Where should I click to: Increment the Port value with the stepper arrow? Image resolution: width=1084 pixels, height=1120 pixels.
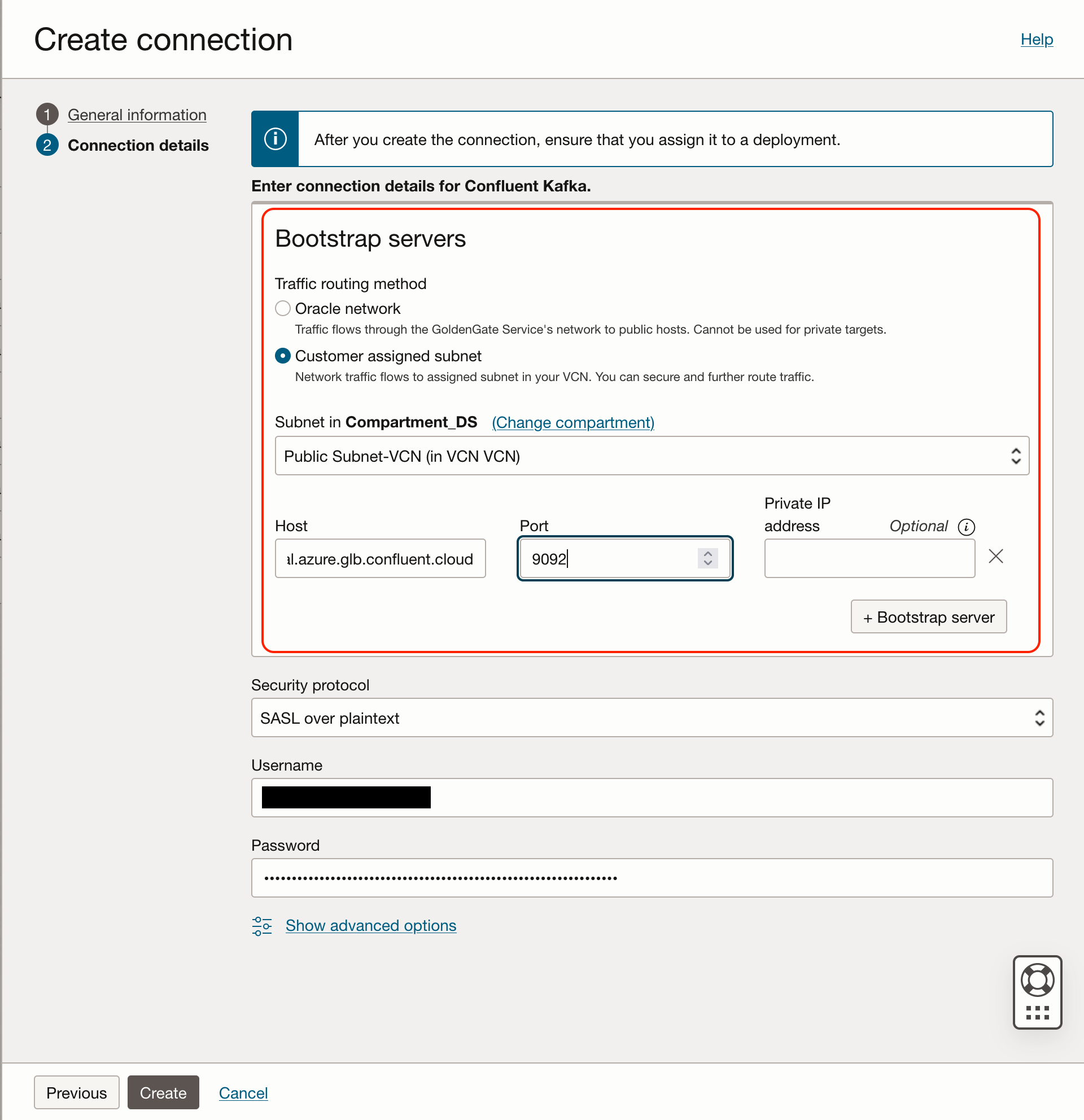tap(707, 553)
